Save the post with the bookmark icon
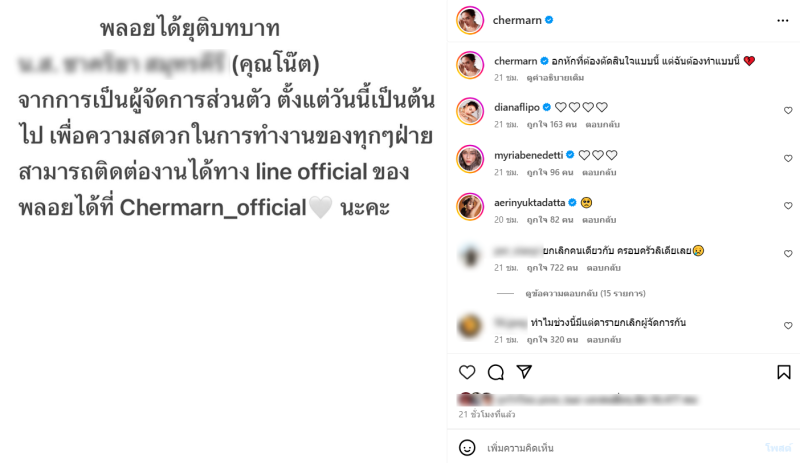800x463 pixels. [x=784, y=372]
